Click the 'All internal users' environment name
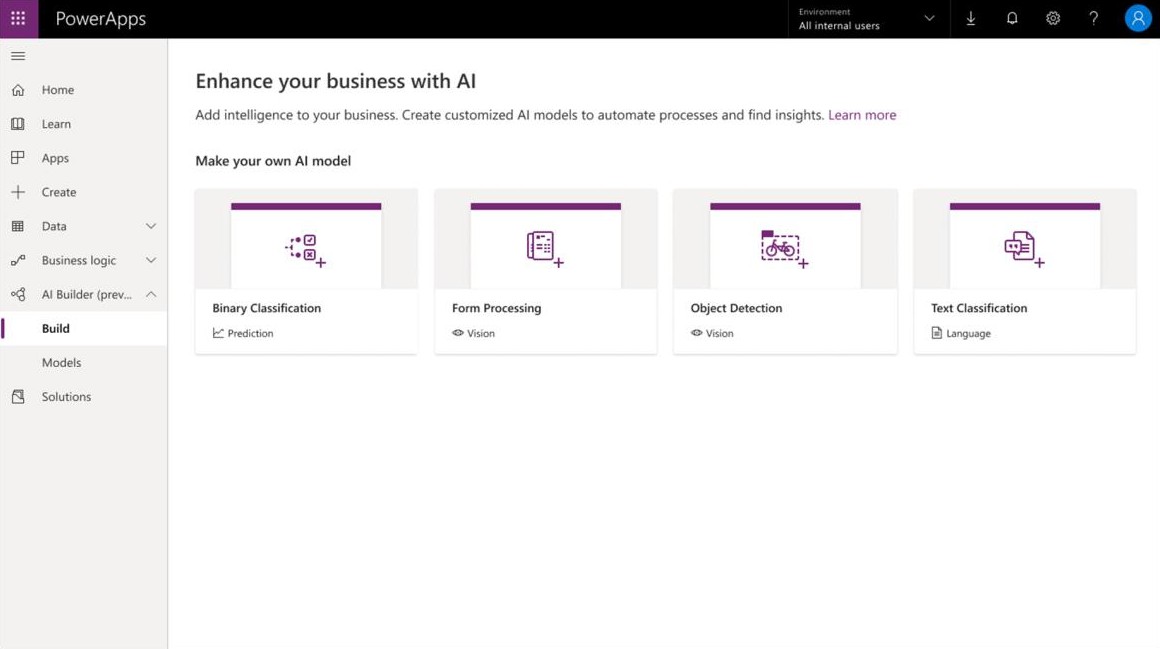This screenshot has height=649, width=1160. pos(839,26)
